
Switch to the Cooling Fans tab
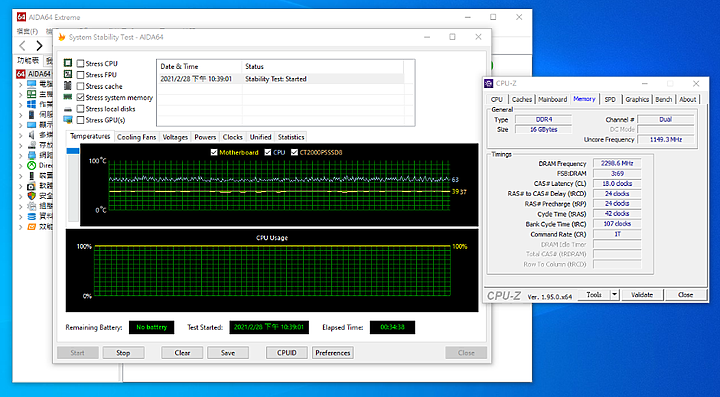(136, 137)
